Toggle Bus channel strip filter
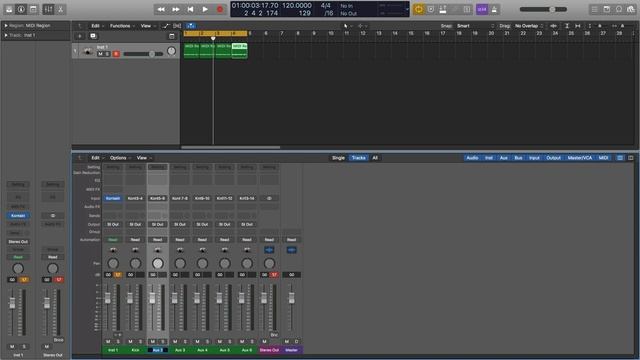The image size is (640, 360). (x=518, y=158)
